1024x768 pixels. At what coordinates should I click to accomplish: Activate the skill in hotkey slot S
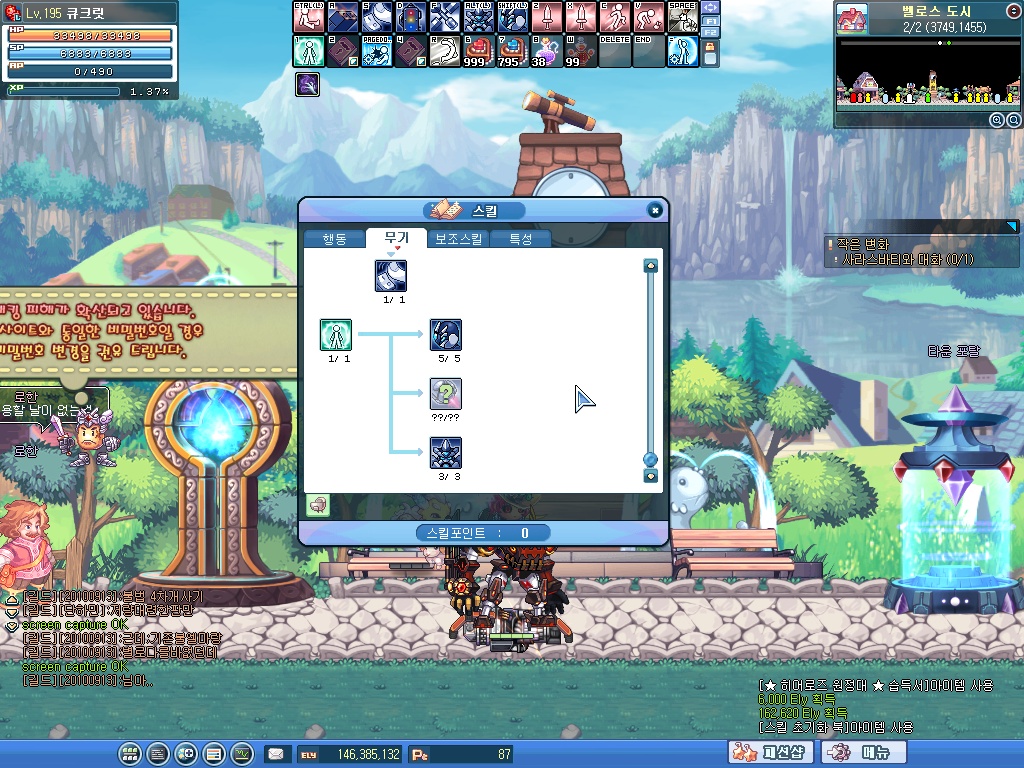[x=377, y=16]
